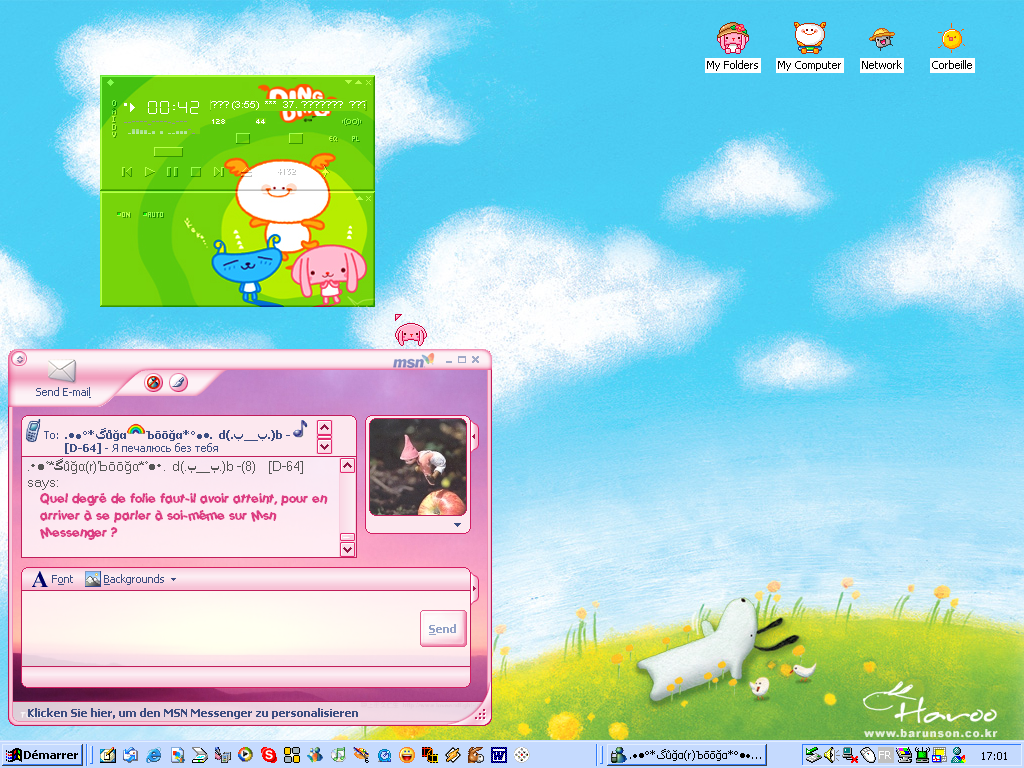The image size is (1024, 768).
Task: Click the 00:42 time display in Winamp
Action: click(173, 107)
